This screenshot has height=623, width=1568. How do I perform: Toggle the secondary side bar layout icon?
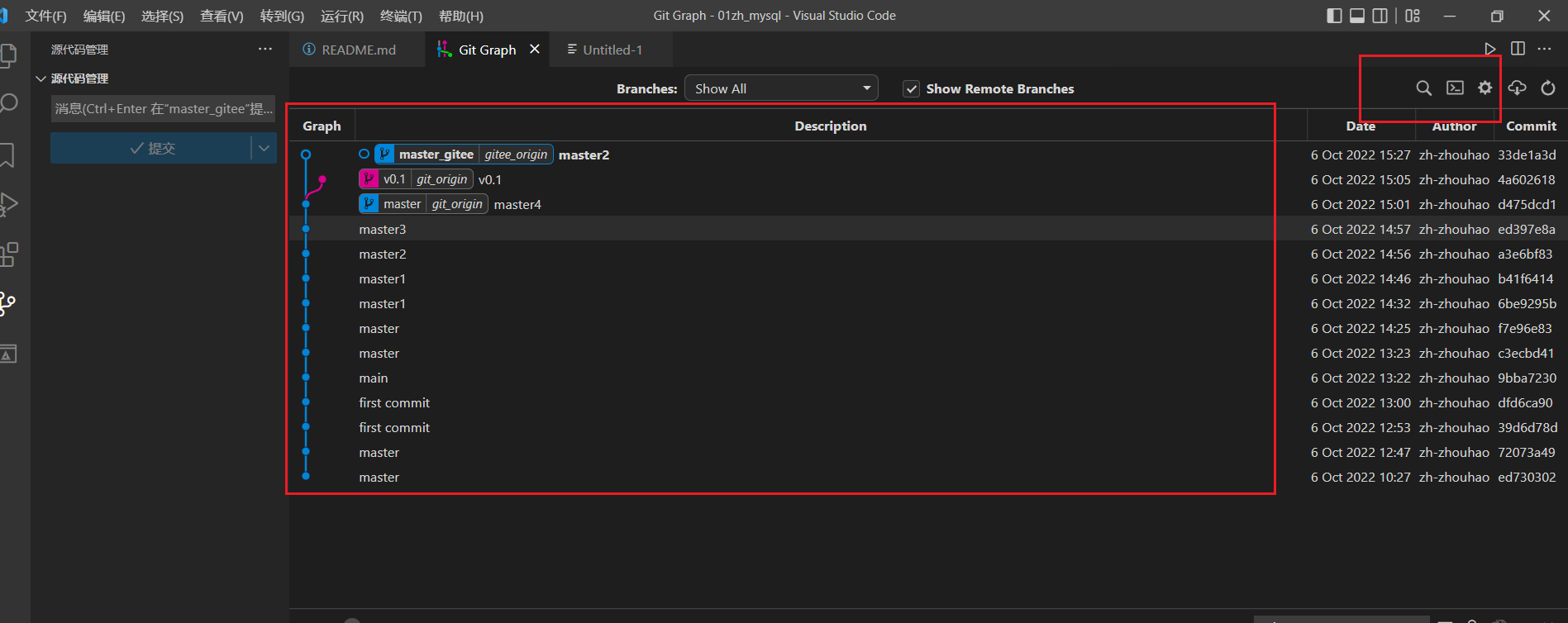(1380, 16)
